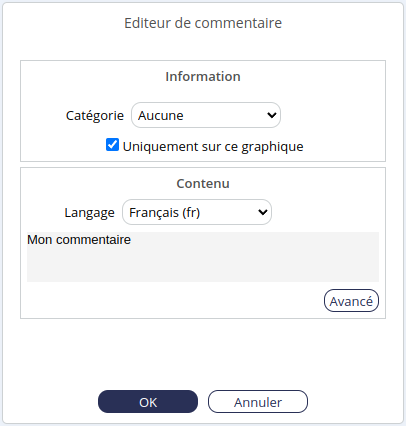
Task: Click the 'Uniquement sur ce graphique' label text
Action: tap(213, 146)
